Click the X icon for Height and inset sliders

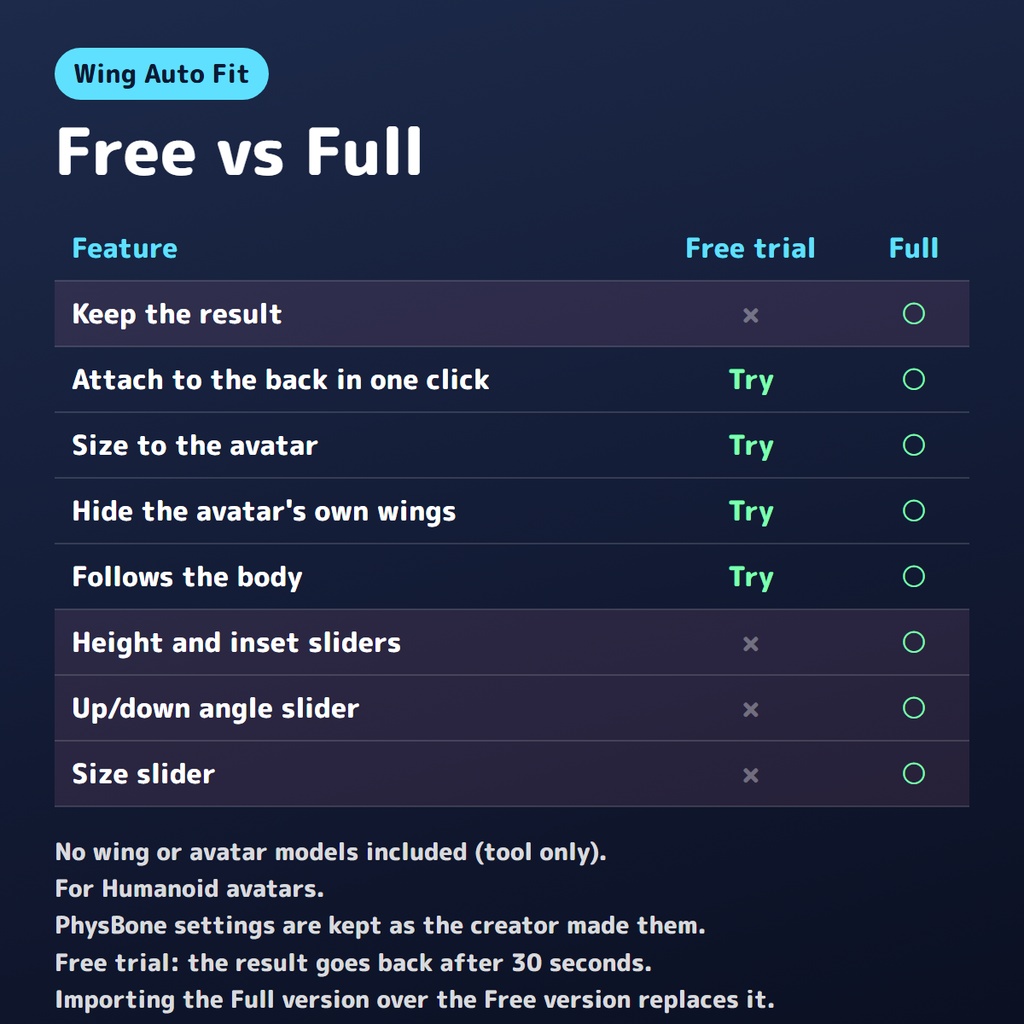pos(750,644)
